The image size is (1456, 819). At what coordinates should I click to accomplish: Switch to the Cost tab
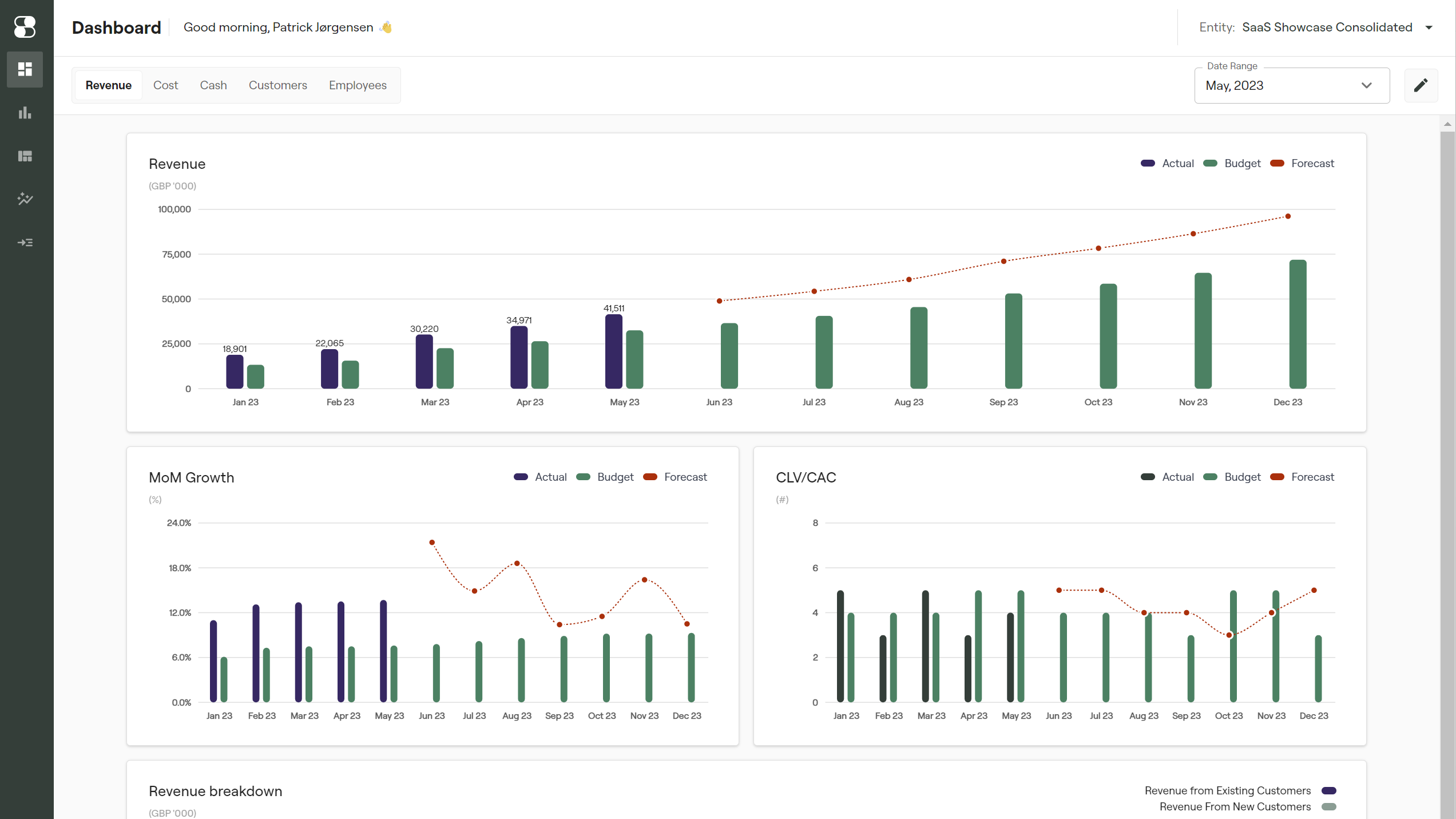pyautogui.click(x=165, y=85)
